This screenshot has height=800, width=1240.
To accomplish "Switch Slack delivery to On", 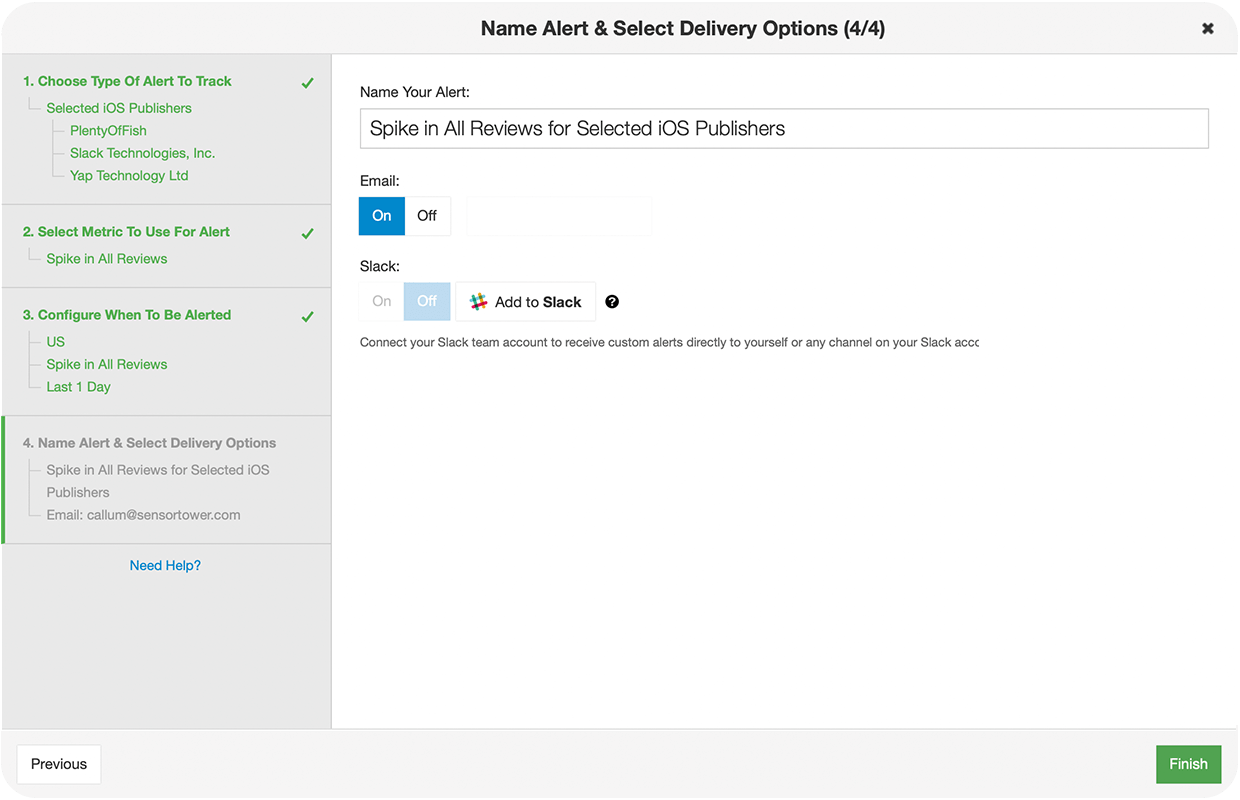I will tap(382, 301).
